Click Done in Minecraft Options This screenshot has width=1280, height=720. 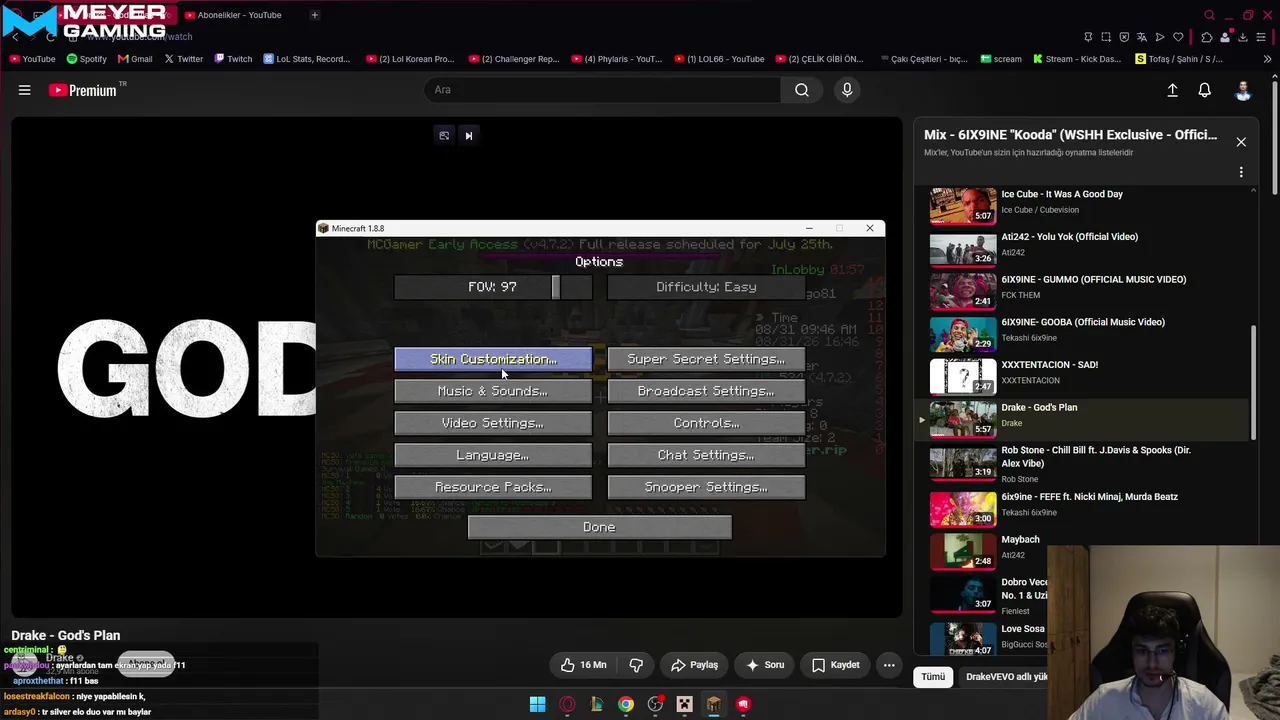point(600,527)
